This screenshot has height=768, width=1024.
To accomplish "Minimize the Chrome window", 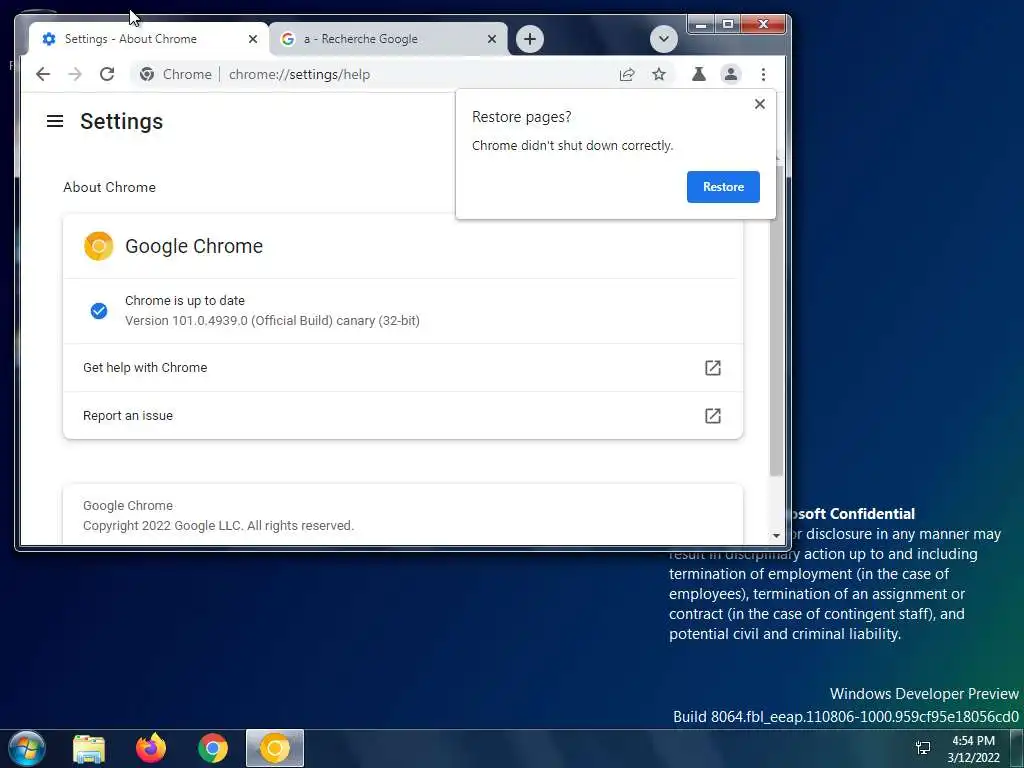I will pyautogui.click(x=701, y=25).
